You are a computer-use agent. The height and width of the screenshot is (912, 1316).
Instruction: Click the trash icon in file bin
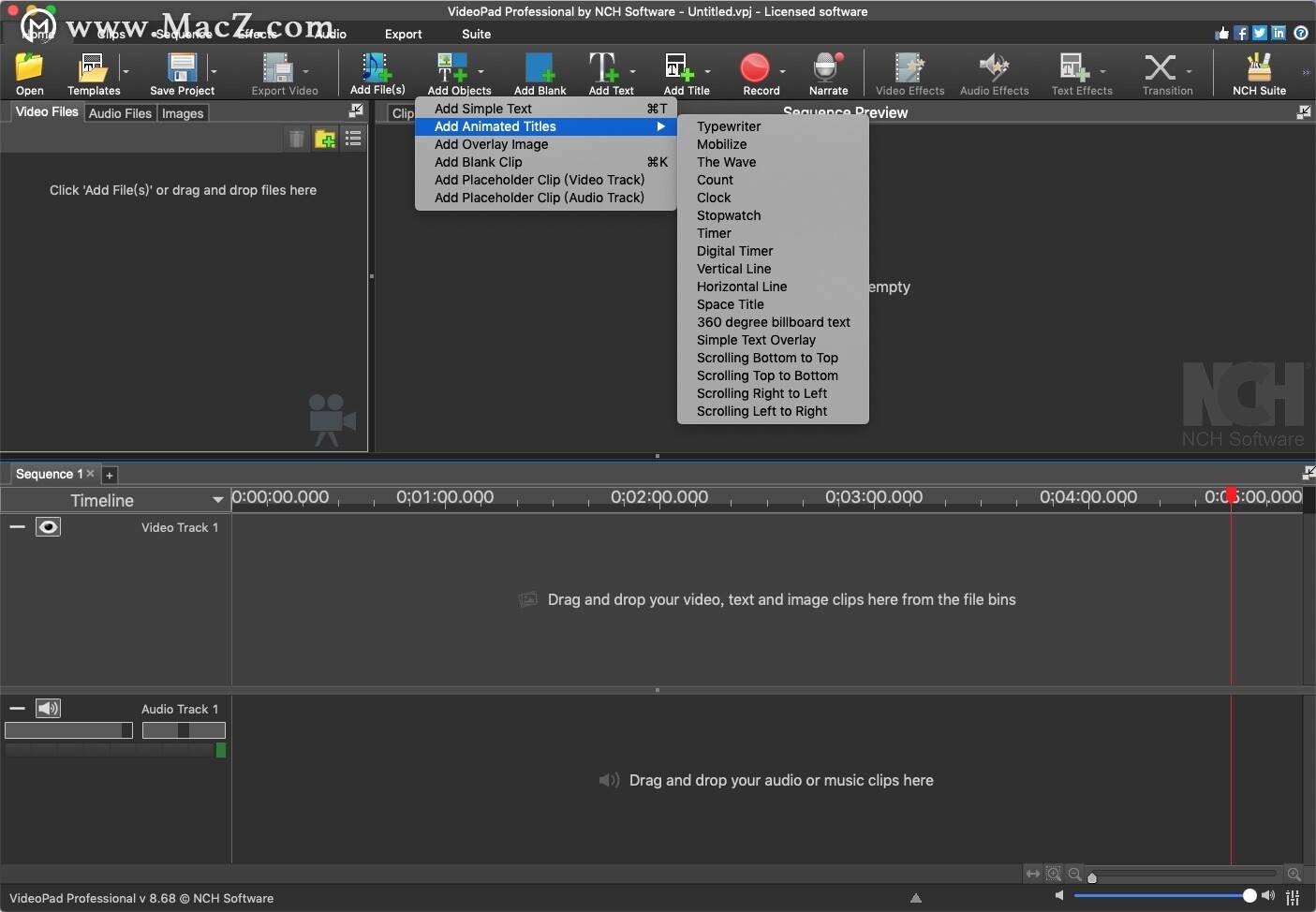pos(296,139)
